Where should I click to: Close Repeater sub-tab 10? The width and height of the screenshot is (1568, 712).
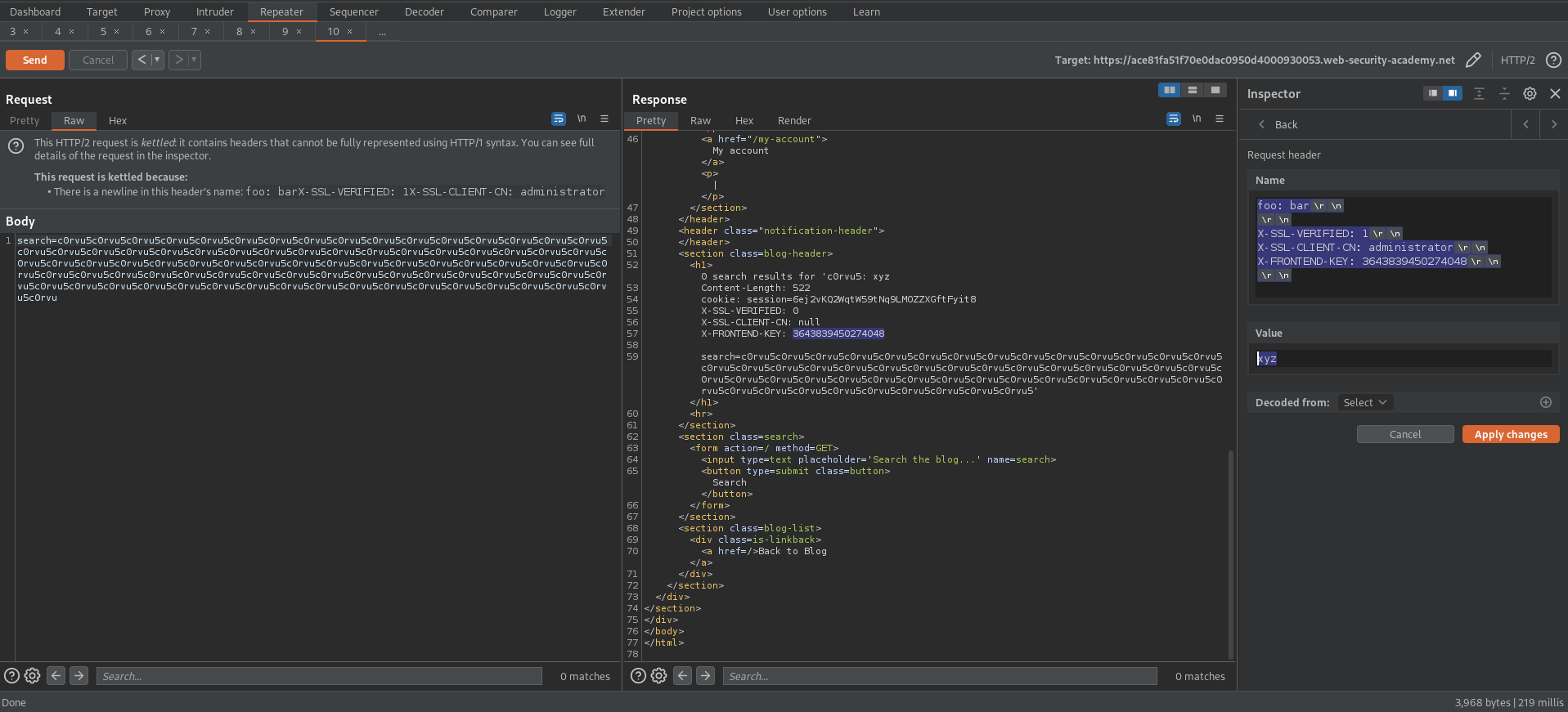[350, 32]
